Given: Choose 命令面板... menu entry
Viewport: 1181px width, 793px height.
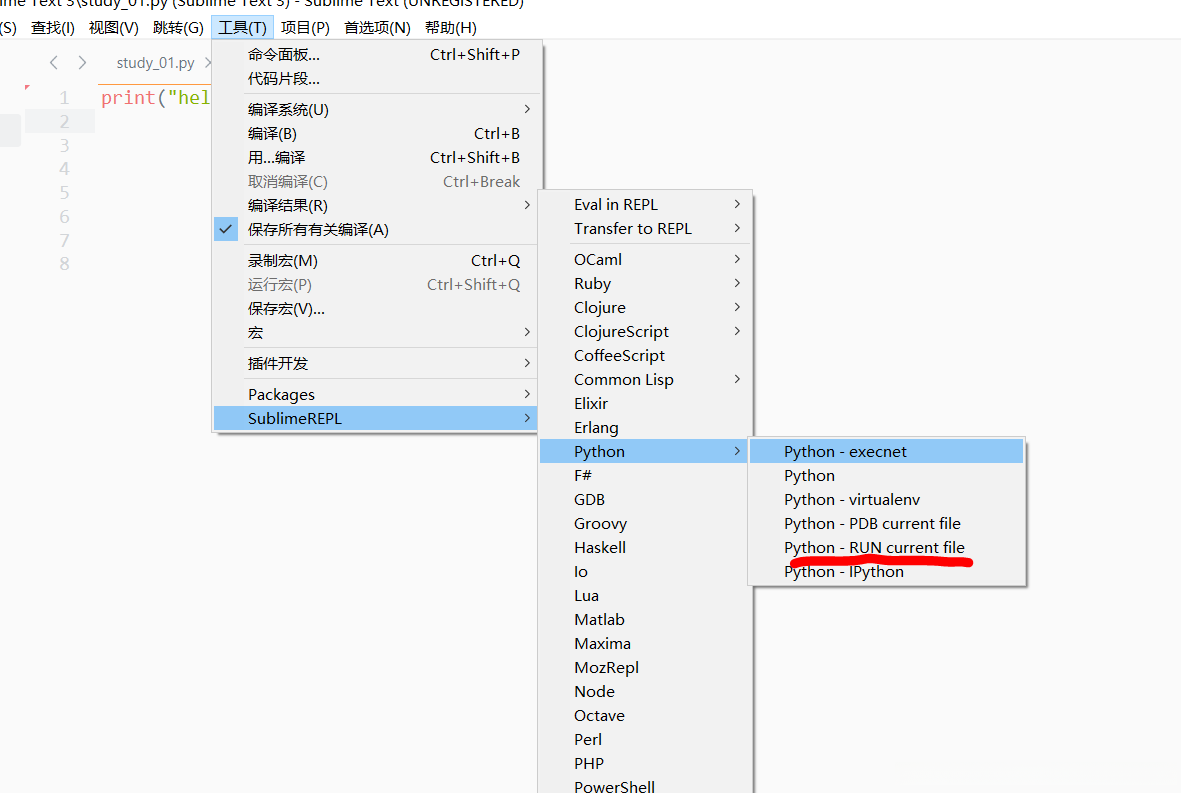Looking at the screenshot, I should [376, 54].
